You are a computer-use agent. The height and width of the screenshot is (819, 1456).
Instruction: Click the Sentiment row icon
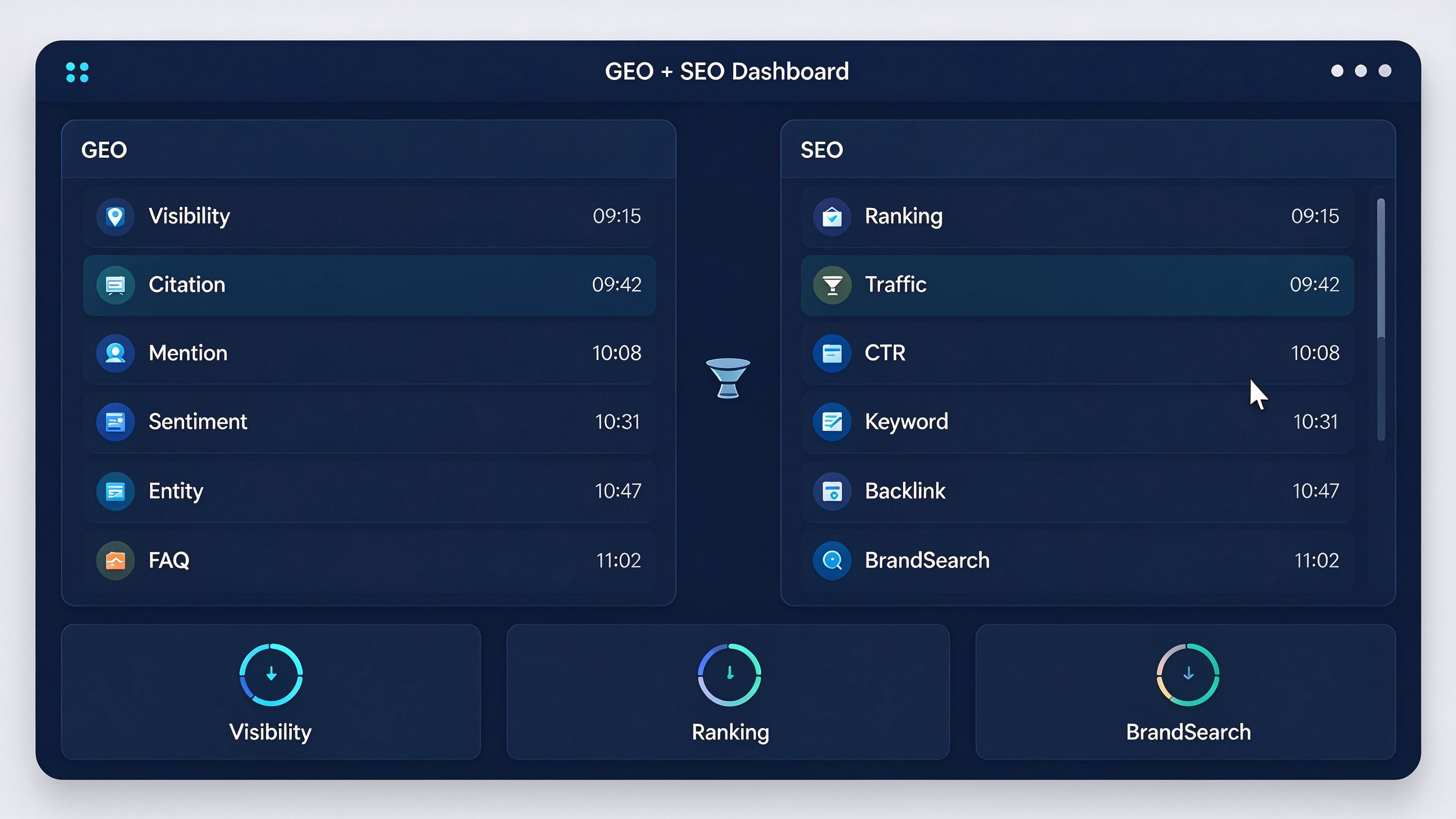pyautogui.click(x=115, y=422)
